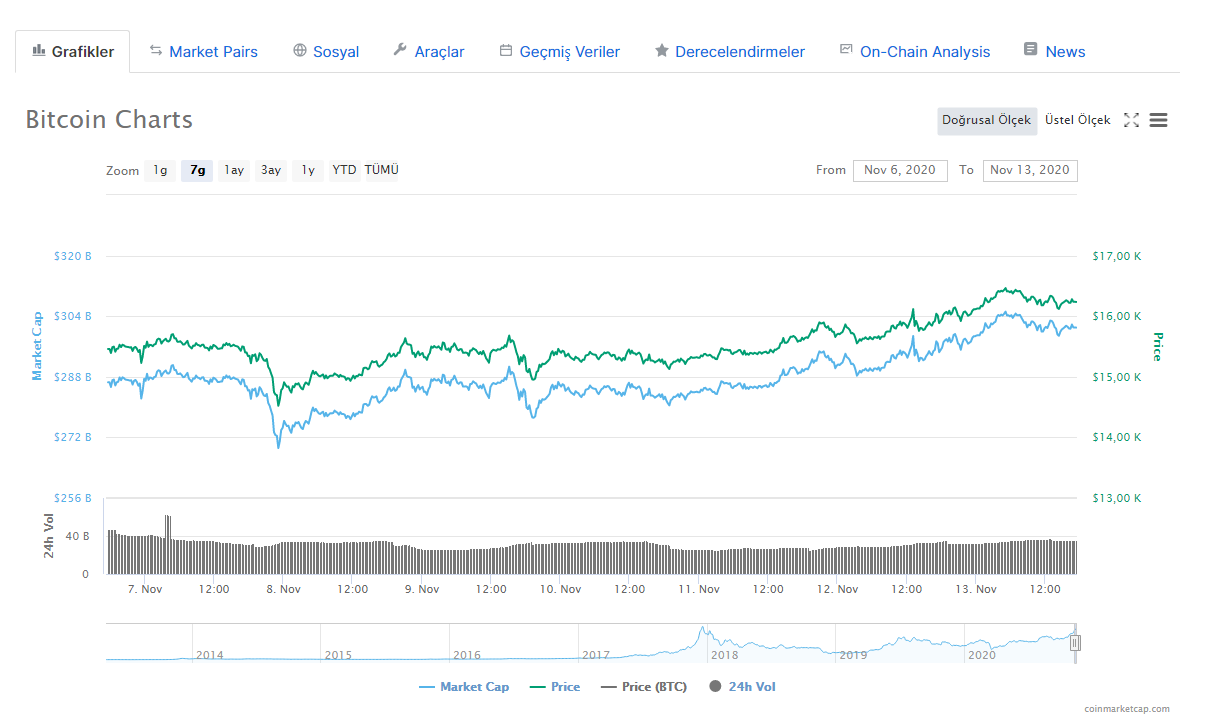Open the Derecelendirmeler tab

(x=729, y=51)
